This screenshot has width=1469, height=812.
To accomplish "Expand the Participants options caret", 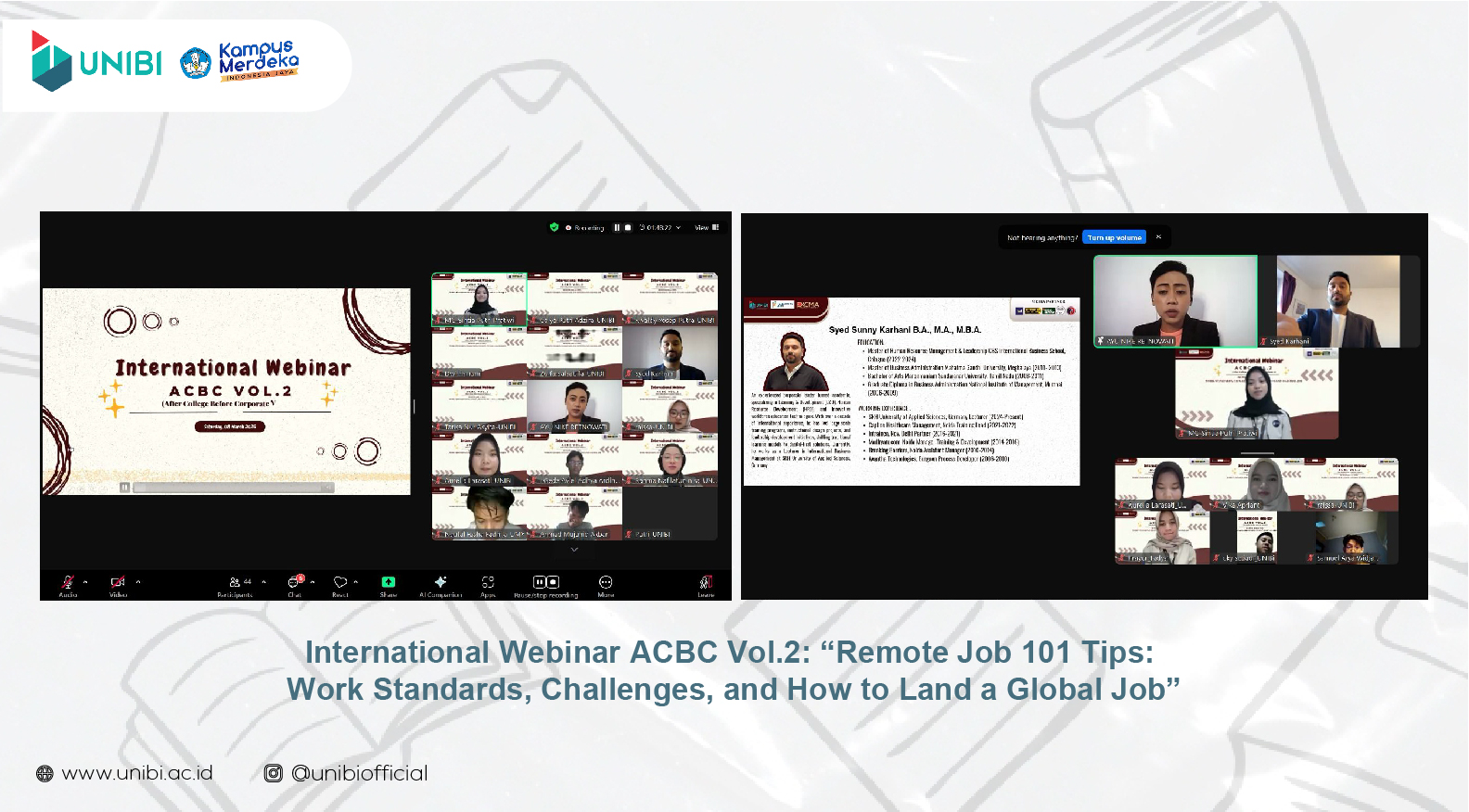I will point(264,582).
